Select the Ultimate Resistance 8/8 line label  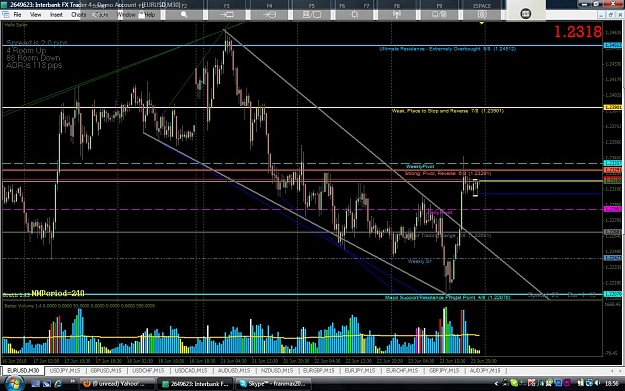[x=447, y=49]
